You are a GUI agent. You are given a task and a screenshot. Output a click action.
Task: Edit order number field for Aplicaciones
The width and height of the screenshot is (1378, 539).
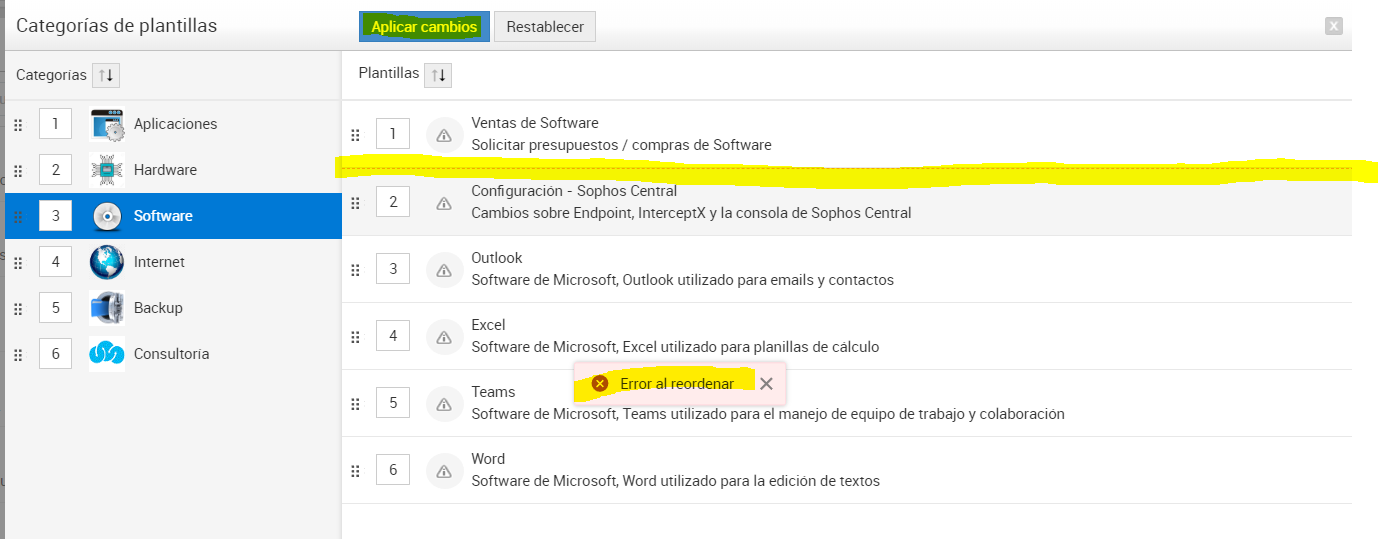55,124
